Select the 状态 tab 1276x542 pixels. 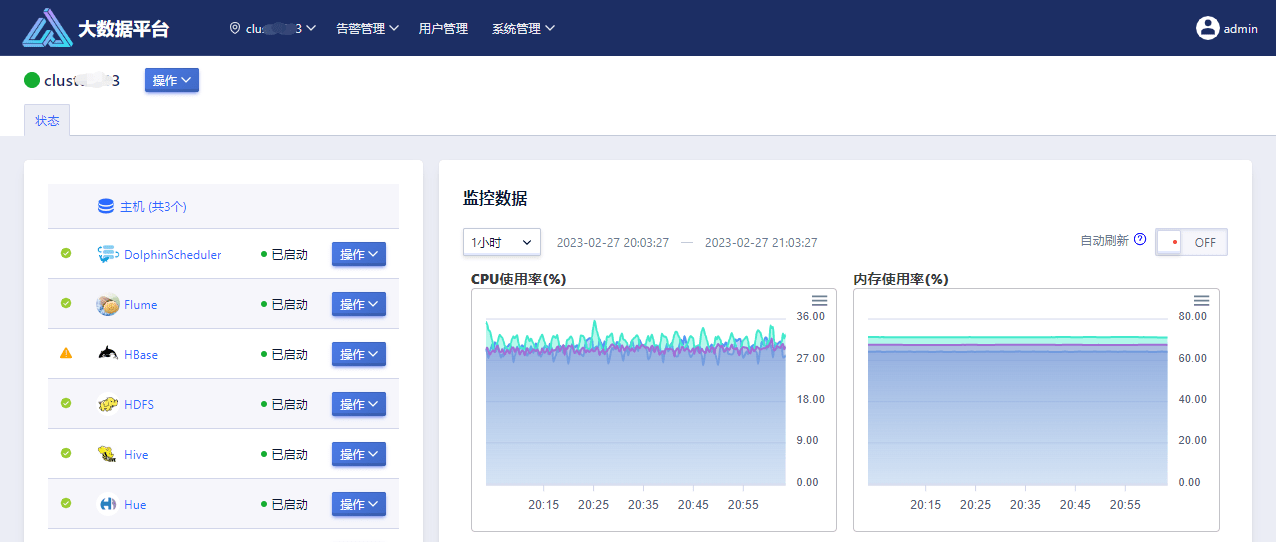[x=47, y=120]
